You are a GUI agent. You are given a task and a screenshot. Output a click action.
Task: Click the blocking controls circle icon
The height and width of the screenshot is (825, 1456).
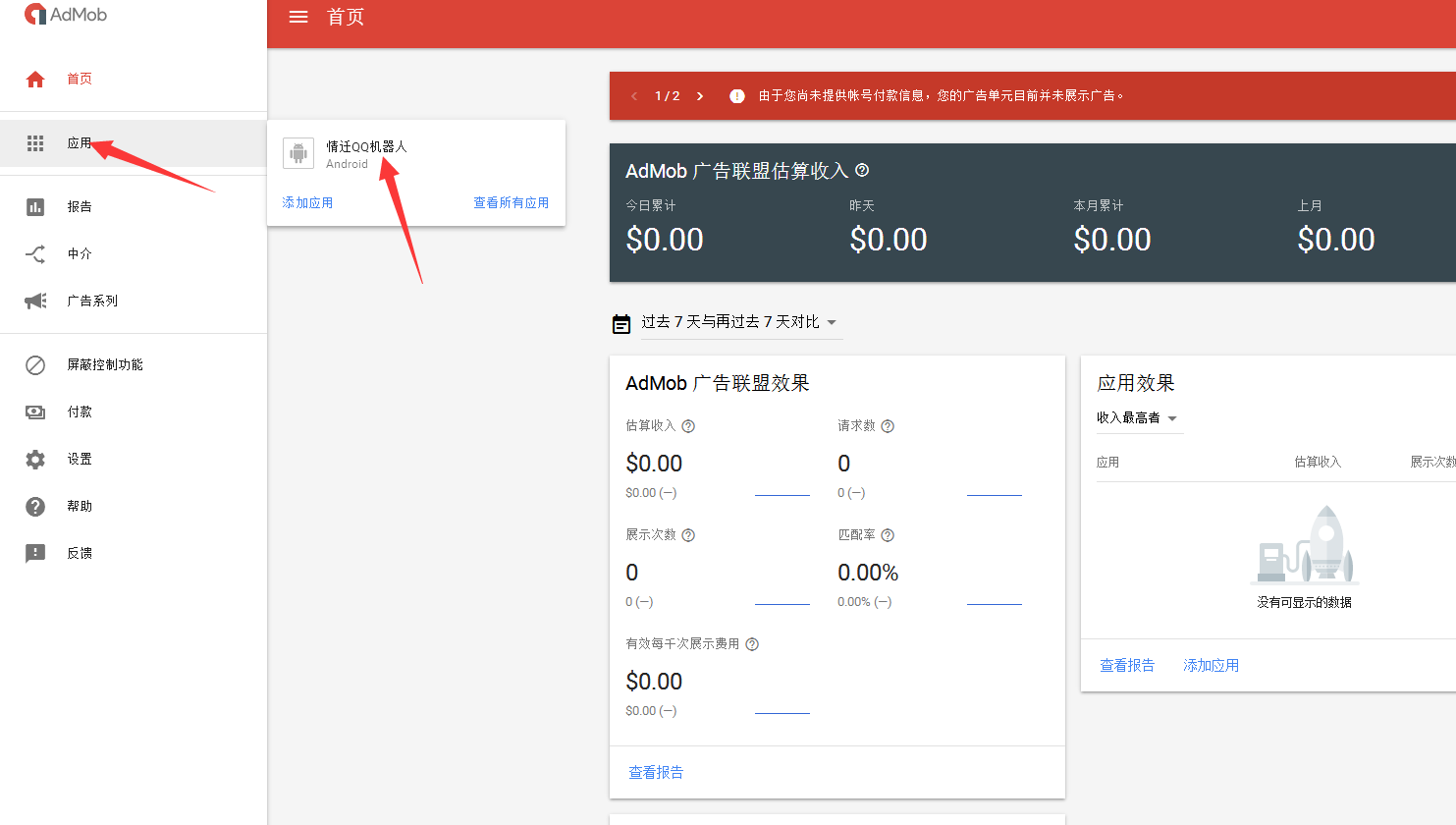[35, 365]
